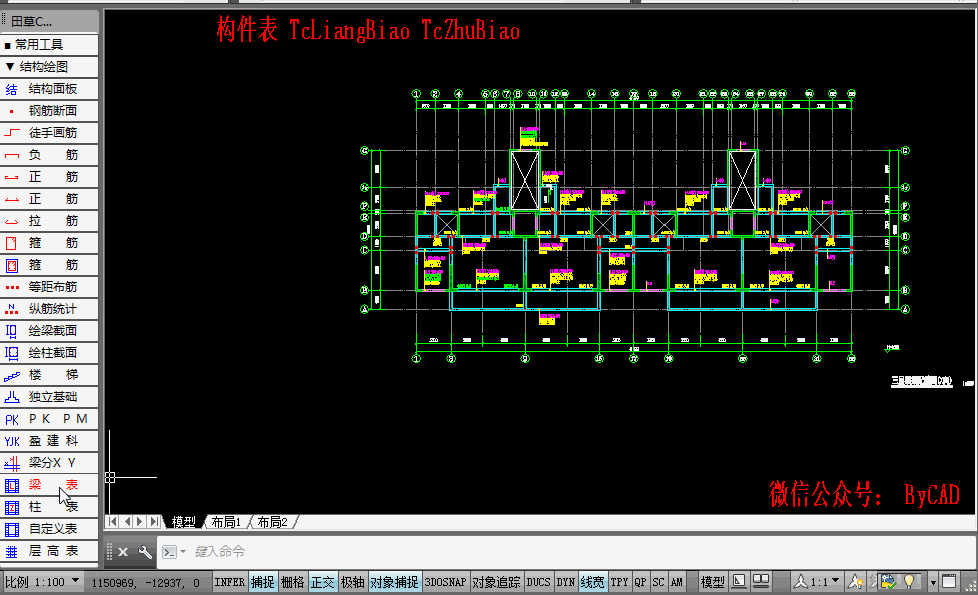
Task: Click the annotation visibility icon in status bar
Action: [856, 582]
